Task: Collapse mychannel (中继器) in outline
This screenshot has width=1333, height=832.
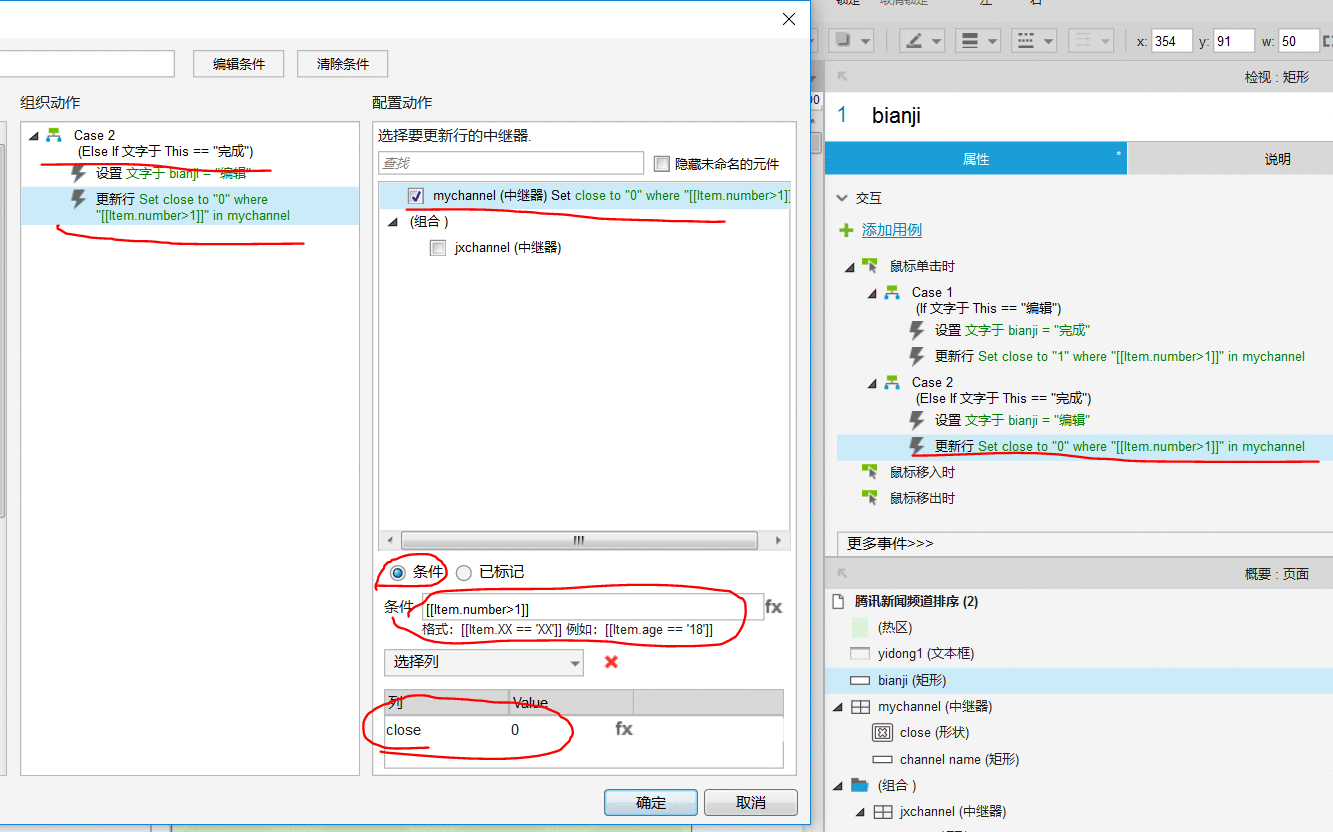Action: click(838, 706)
